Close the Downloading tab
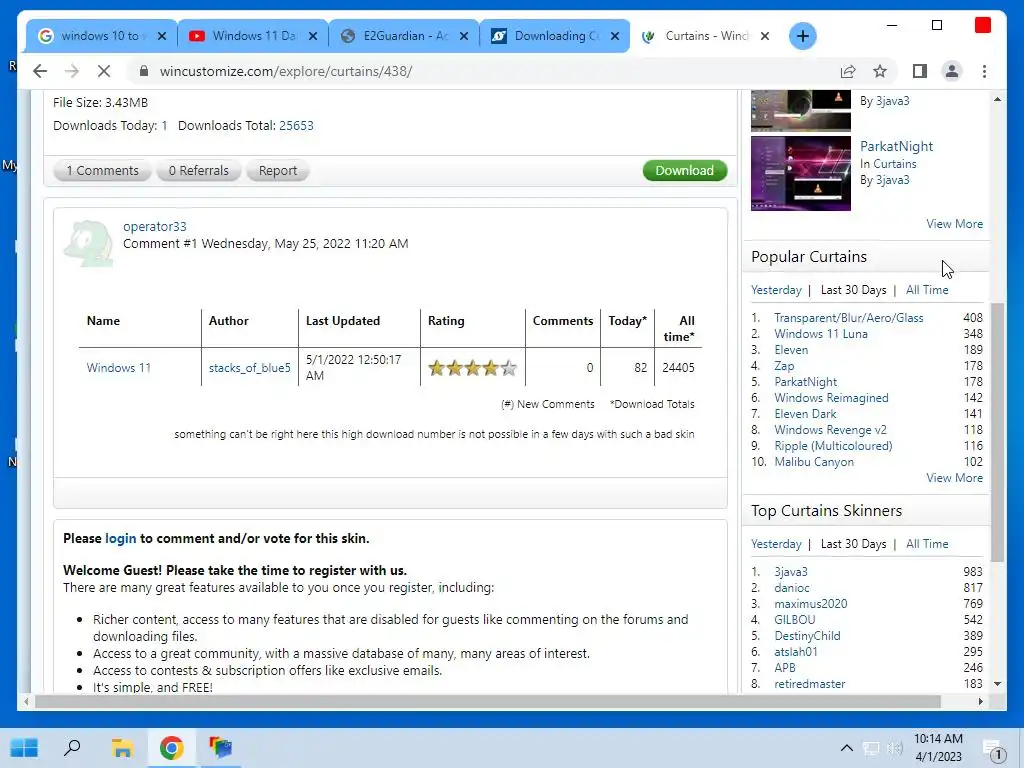The height and width of the screenshot is (768, 1024). [615, 36]
